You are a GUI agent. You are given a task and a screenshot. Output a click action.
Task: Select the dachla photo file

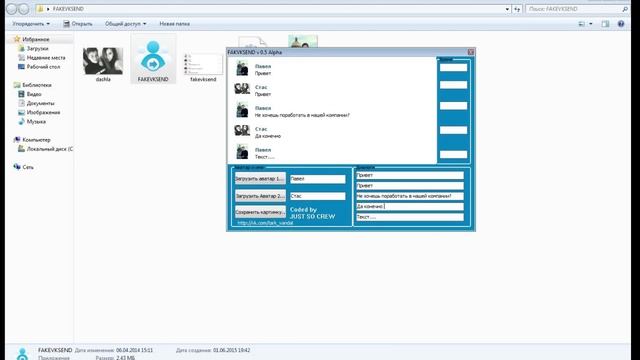coord(103,64)
